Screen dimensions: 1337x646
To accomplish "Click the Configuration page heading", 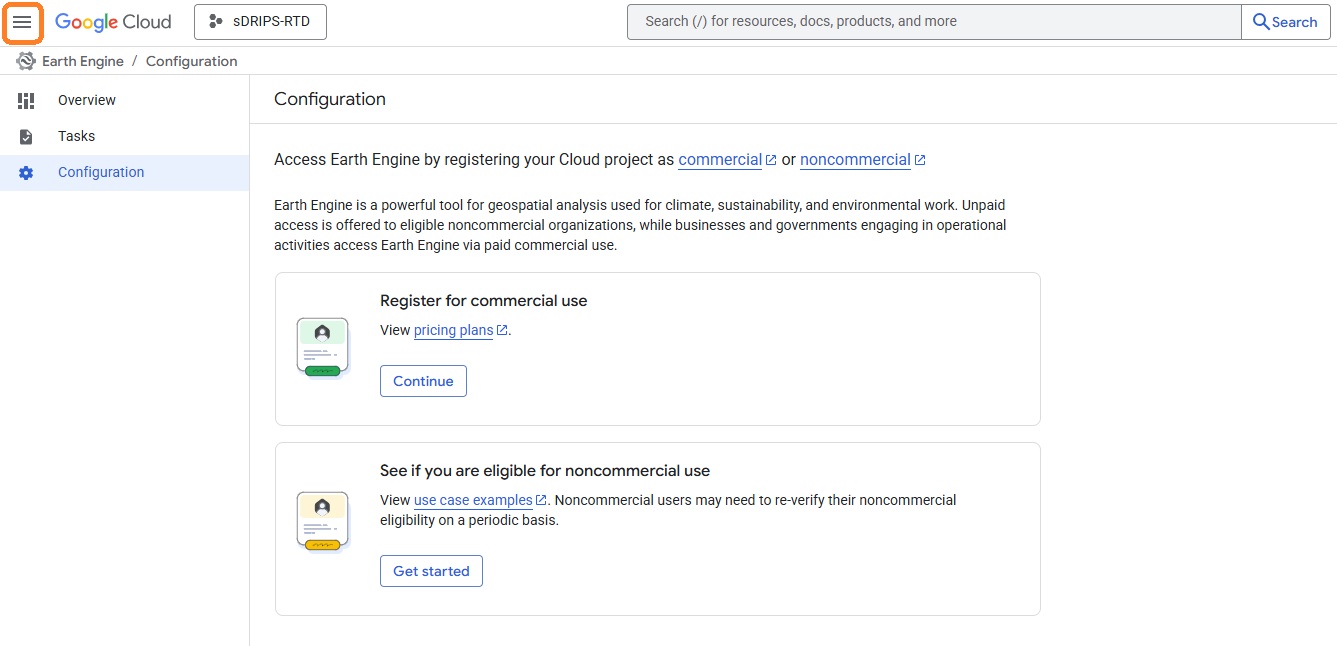I will pos(330,99).
